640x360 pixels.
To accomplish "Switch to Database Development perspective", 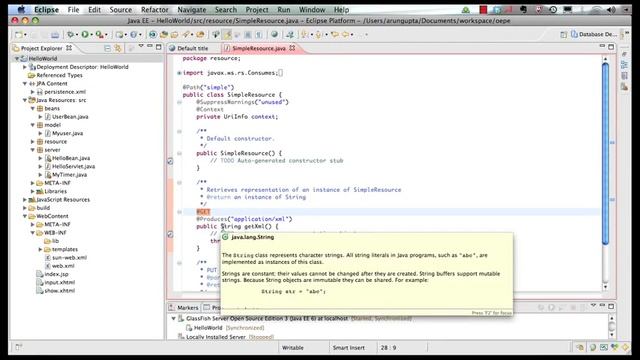I will [594, 34].
